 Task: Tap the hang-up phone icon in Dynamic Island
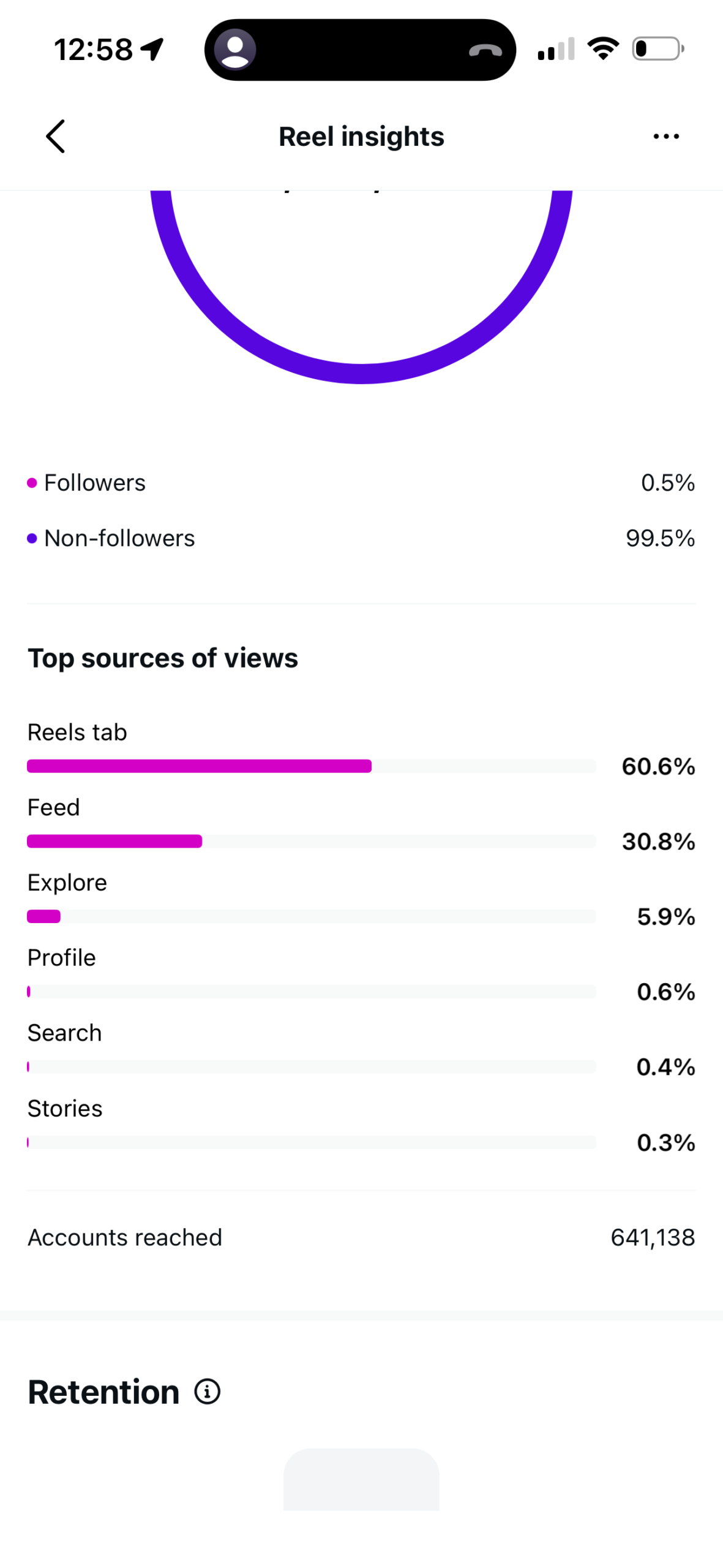tap(485, 50)
